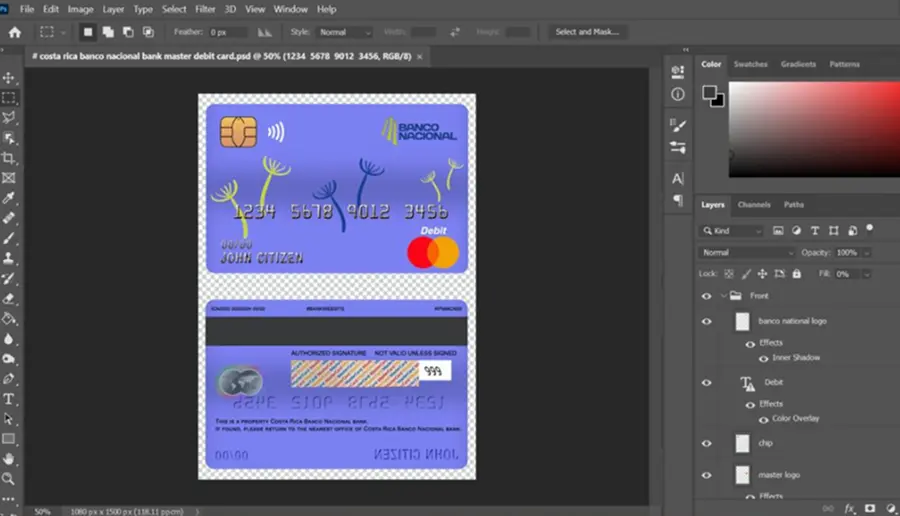Select the Zoom tool
This screenshot has height=516, width=900.
point(9,479)
